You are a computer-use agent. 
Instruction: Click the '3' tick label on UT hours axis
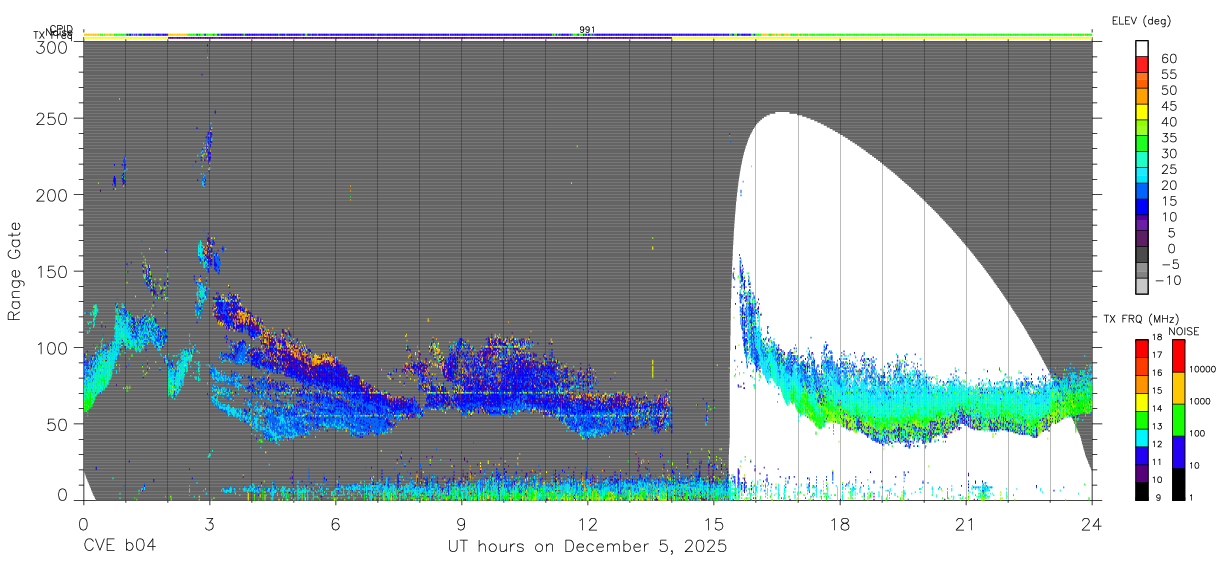tap(209, 523)
